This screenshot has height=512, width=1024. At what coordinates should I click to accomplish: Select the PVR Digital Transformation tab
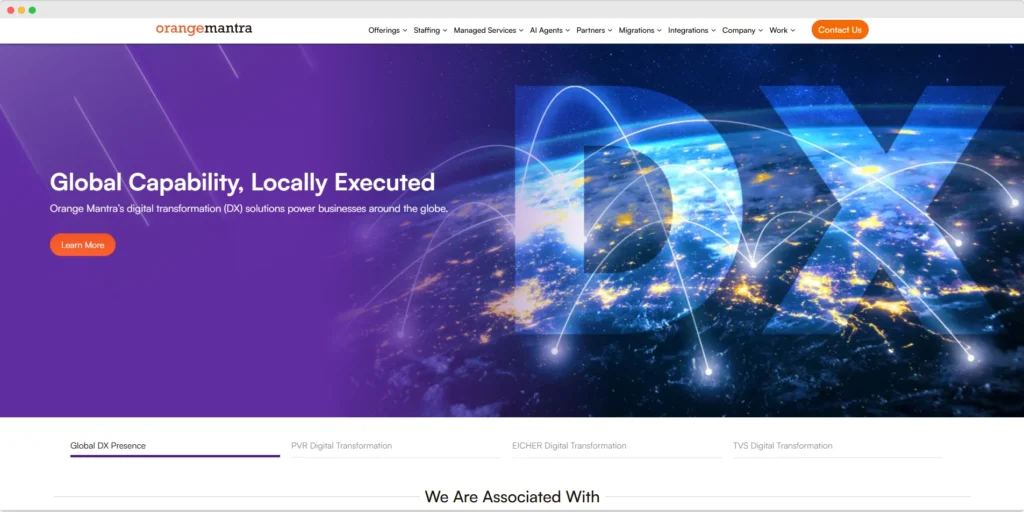(x=395, y=446)
